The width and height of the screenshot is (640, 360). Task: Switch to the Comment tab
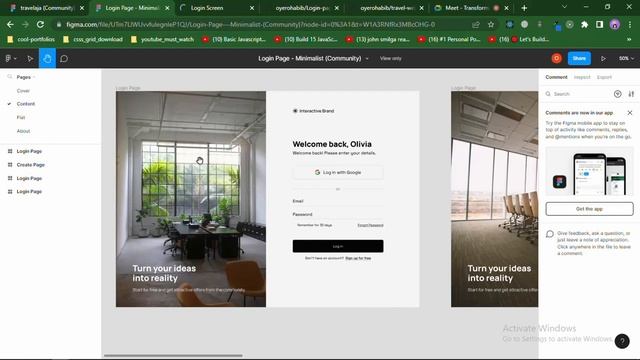tap(556, 77)
